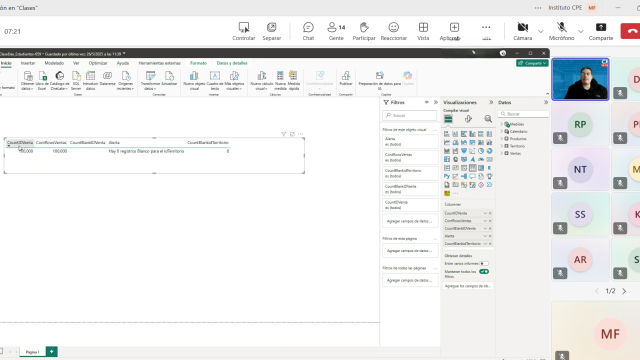Collapse the Visualizaciones pane with its chevrons
The height and width of the screenshot is (360, 640).
[491, 102]
